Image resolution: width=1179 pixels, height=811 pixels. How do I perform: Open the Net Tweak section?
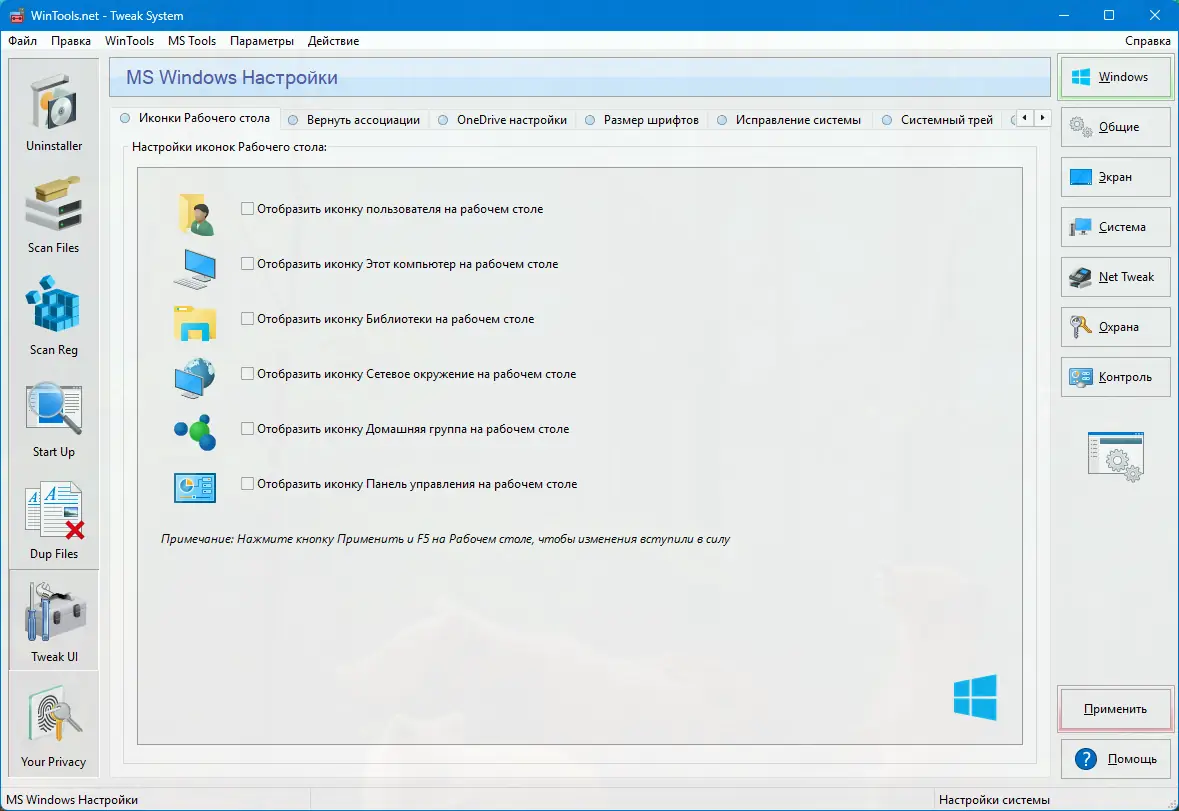coord(1116,277)
